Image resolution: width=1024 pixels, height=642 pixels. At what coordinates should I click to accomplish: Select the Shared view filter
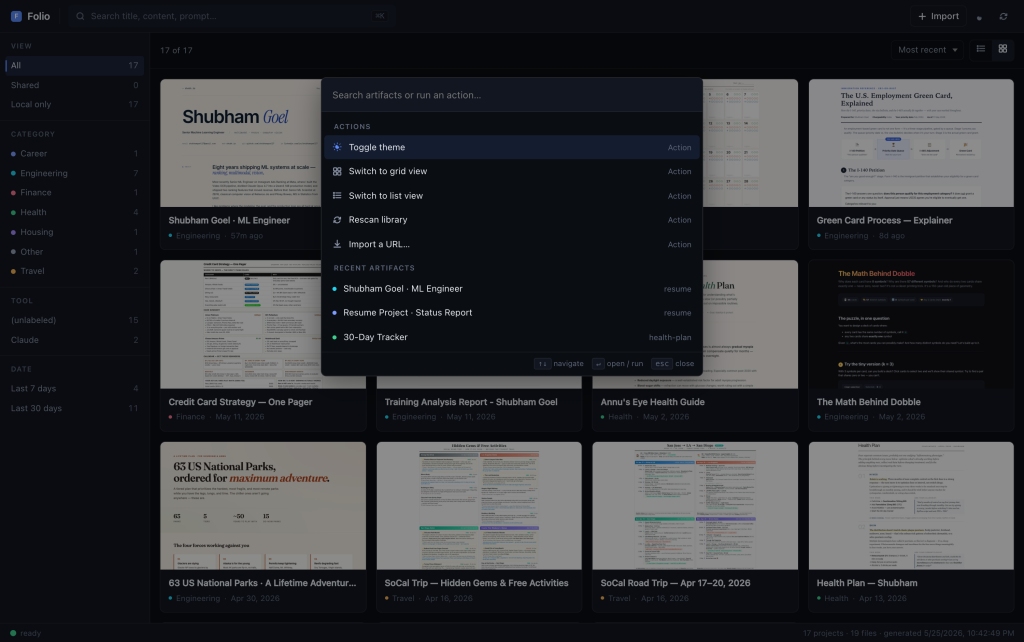coord(74,85)
